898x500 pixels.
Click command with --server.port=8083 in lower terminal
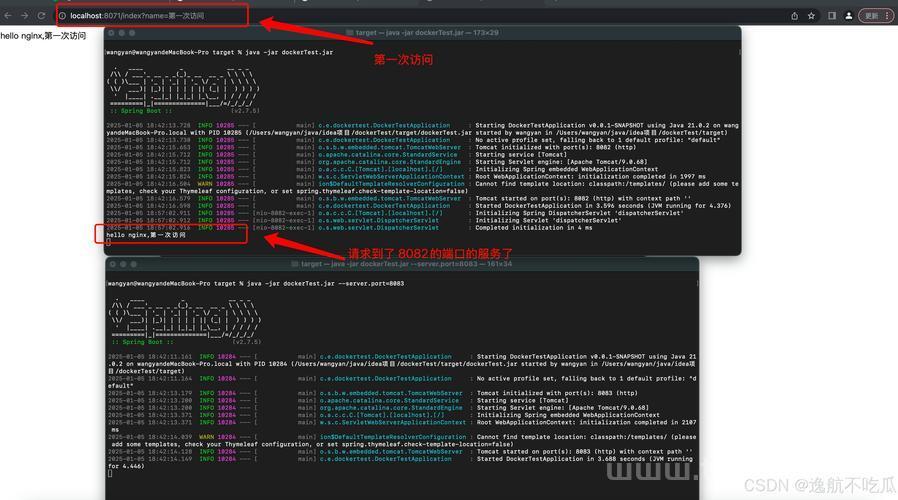click(325, 284)
